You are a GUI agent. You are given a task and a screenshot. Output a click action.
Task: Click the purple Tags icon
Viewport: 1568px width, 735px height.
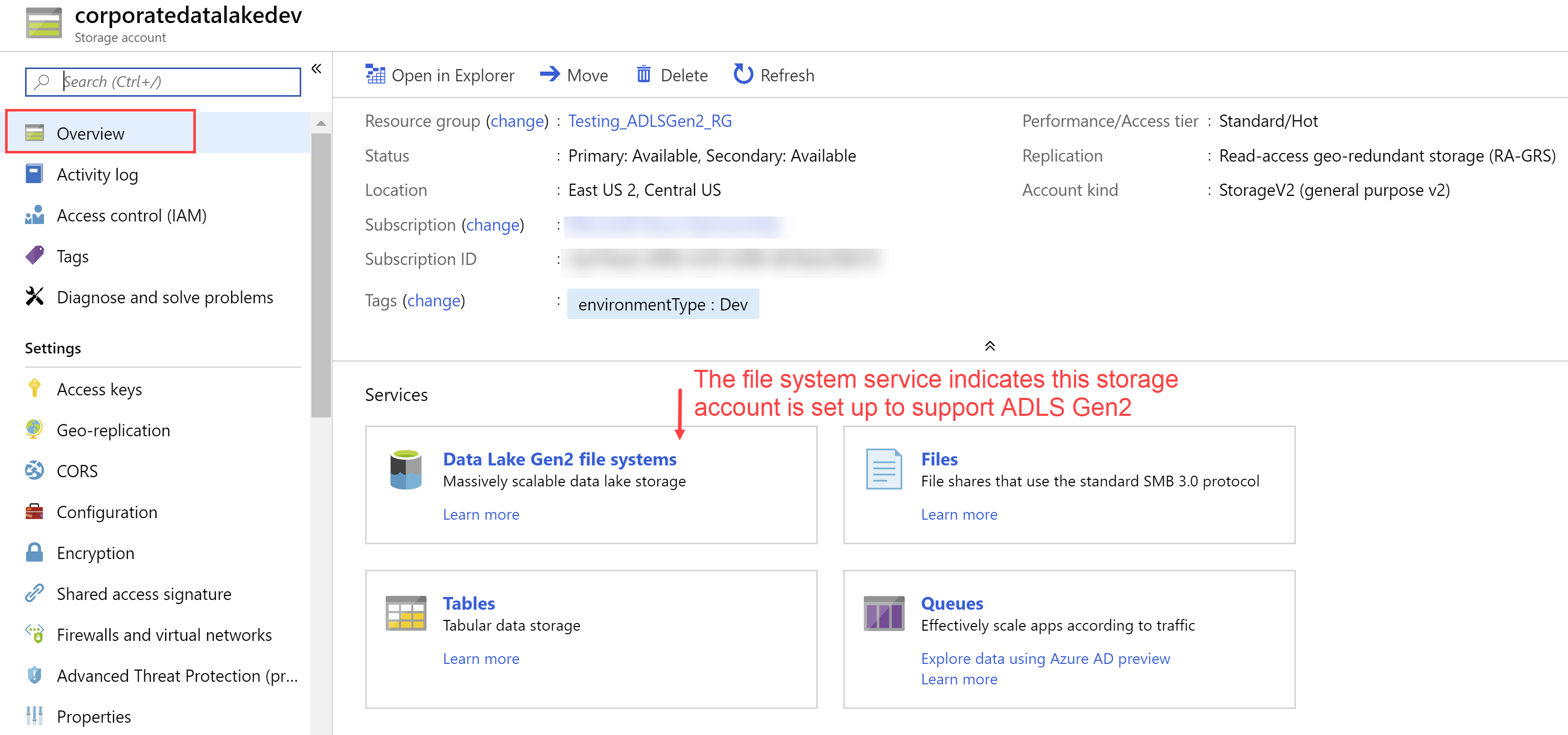[x=35, y=256]
